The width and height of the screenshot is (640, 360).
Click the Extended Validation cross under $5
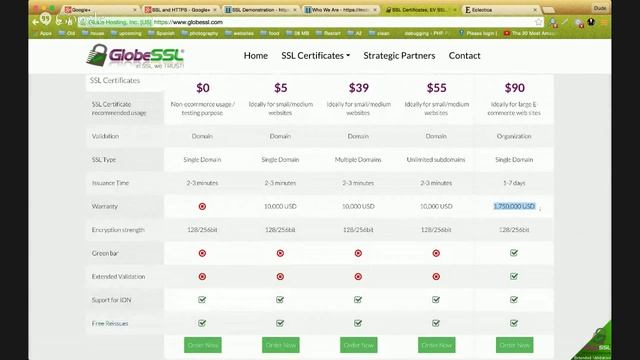(280, 277)
